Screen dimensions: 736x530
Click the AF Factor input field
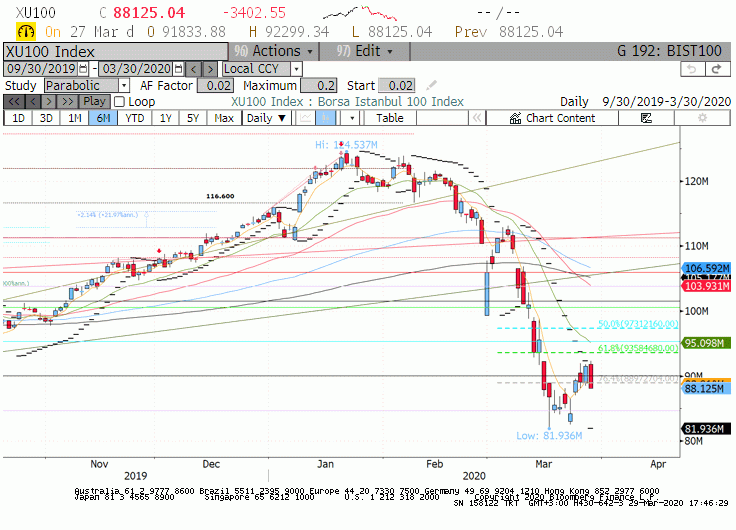[215, 85]
